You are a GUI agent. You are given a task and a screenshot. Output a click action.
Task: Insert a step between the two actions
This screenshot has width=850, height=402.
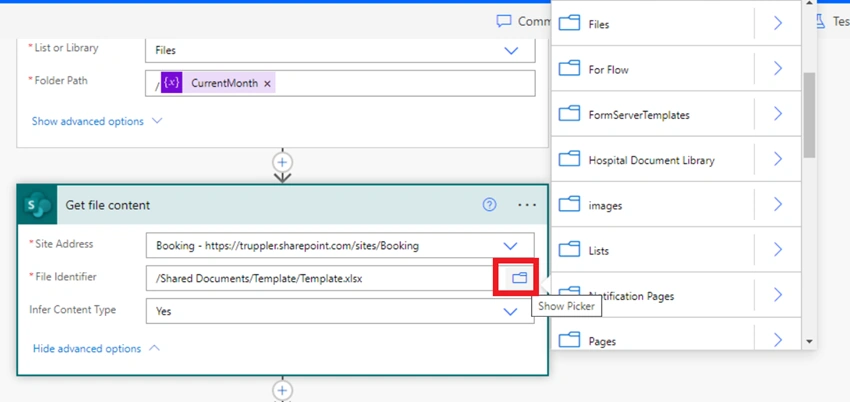(x=282, y=162)
